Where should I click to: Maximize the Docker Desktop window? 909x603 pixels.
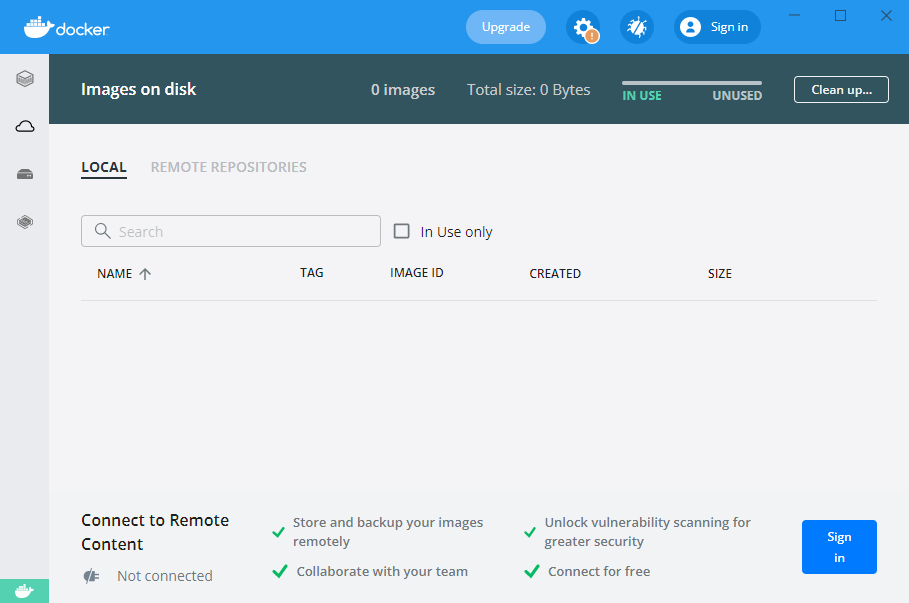[x=841, y=16]
